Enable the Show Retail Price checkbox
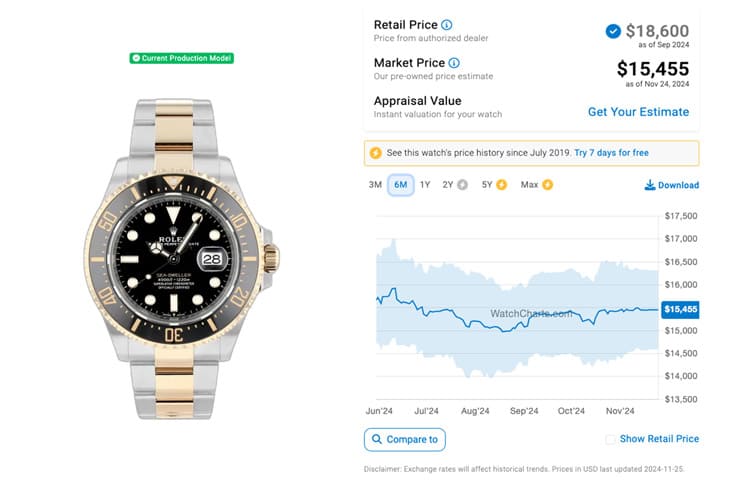Viewport: 730px width, 482px height. click(x=610, y=439)
